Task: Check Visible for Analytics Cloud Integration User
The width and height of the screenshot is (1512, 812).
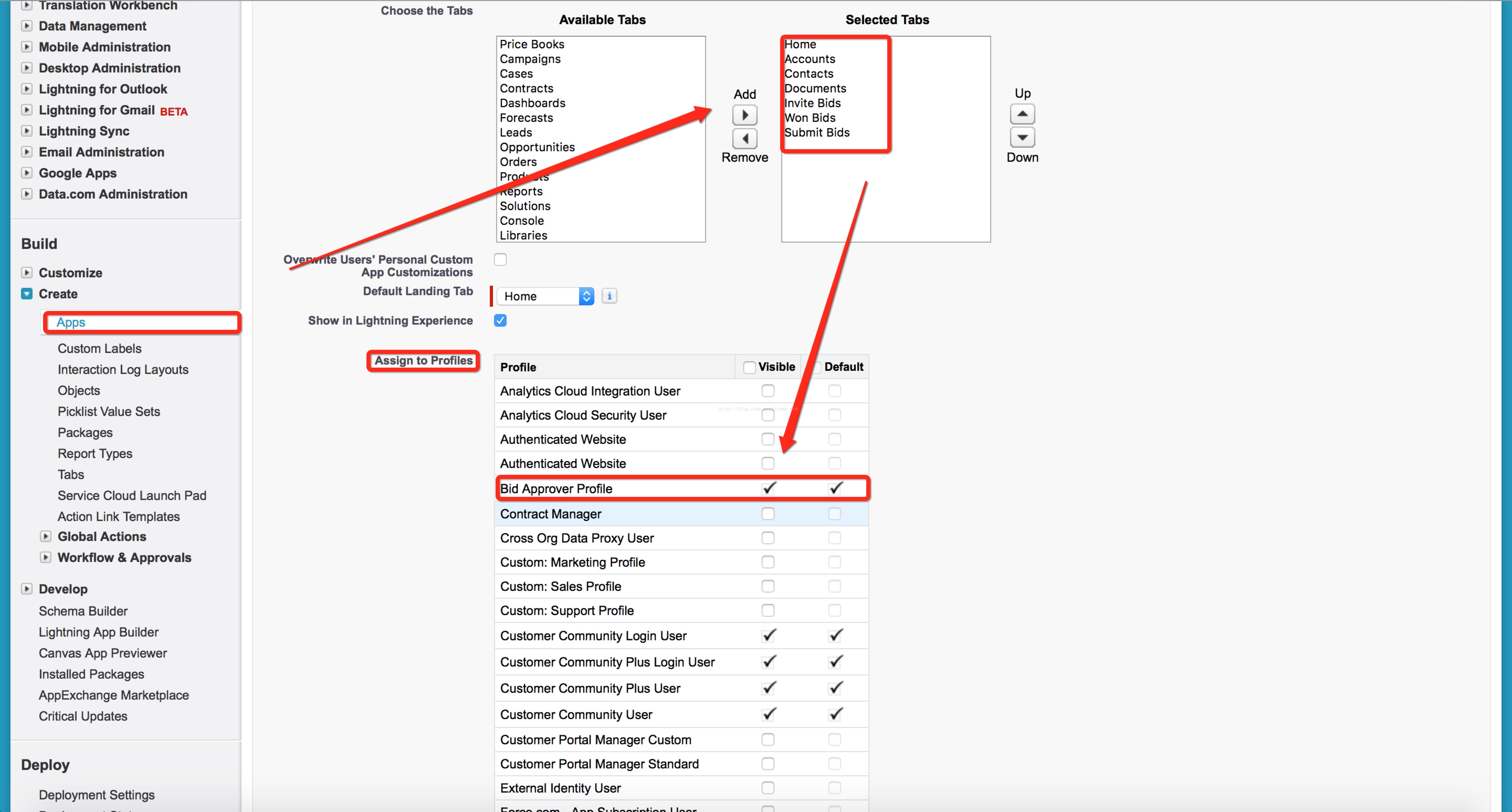Action: pos(768,391)
